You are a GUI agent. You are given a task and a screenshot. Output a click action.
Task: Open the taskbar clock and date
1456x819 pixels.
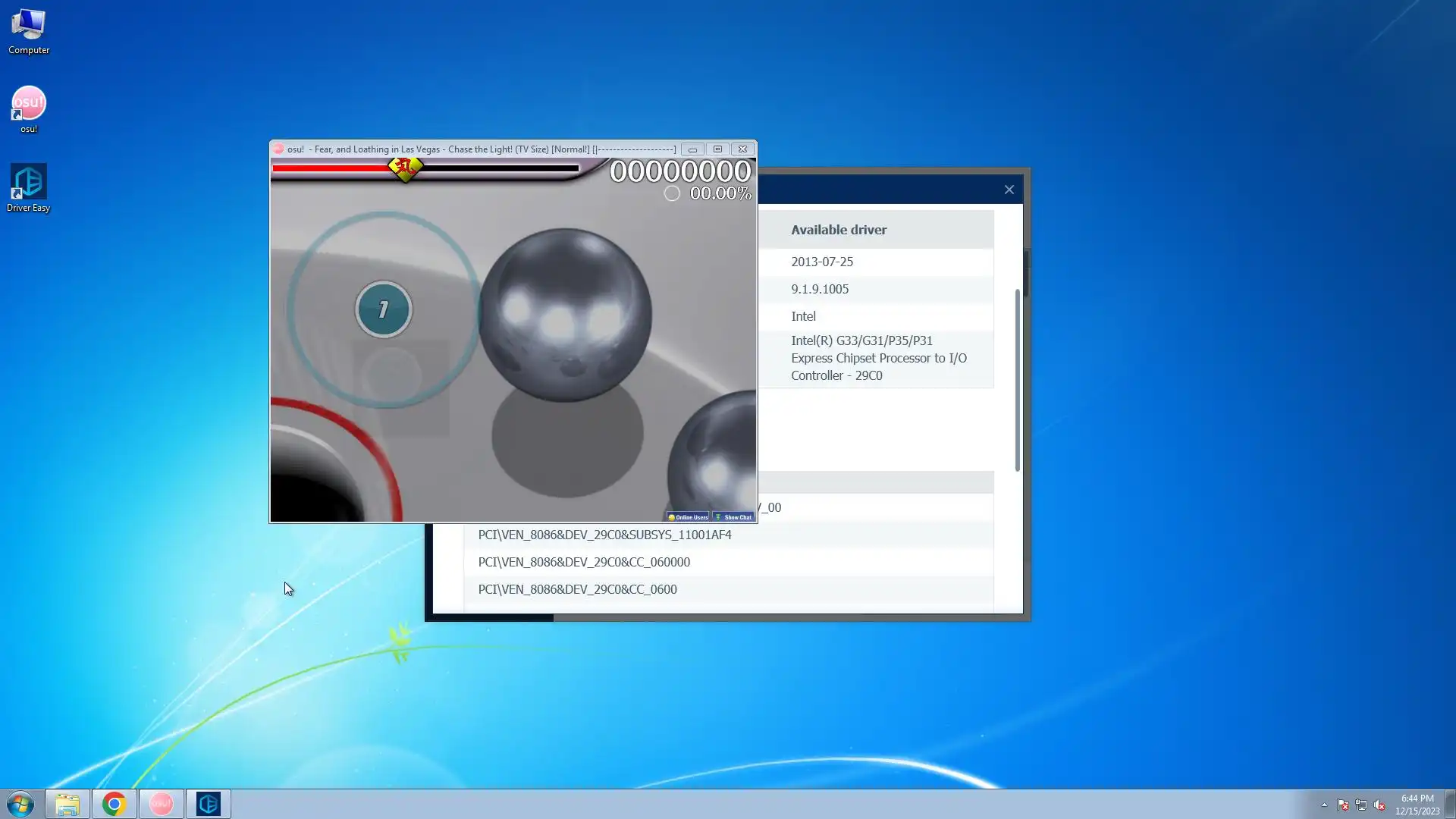click(1417, 804)
